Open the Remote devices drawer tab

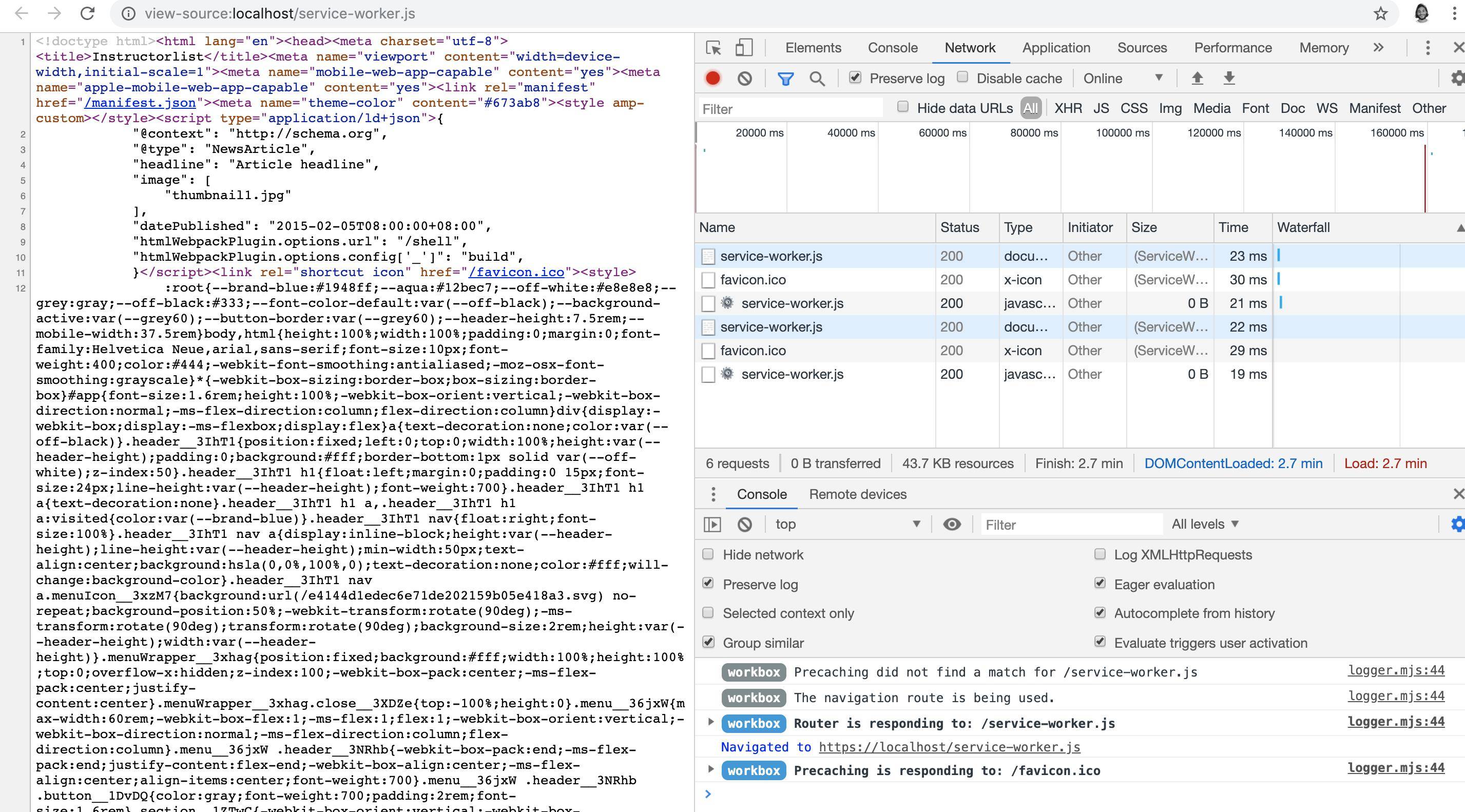pos(857,494)
